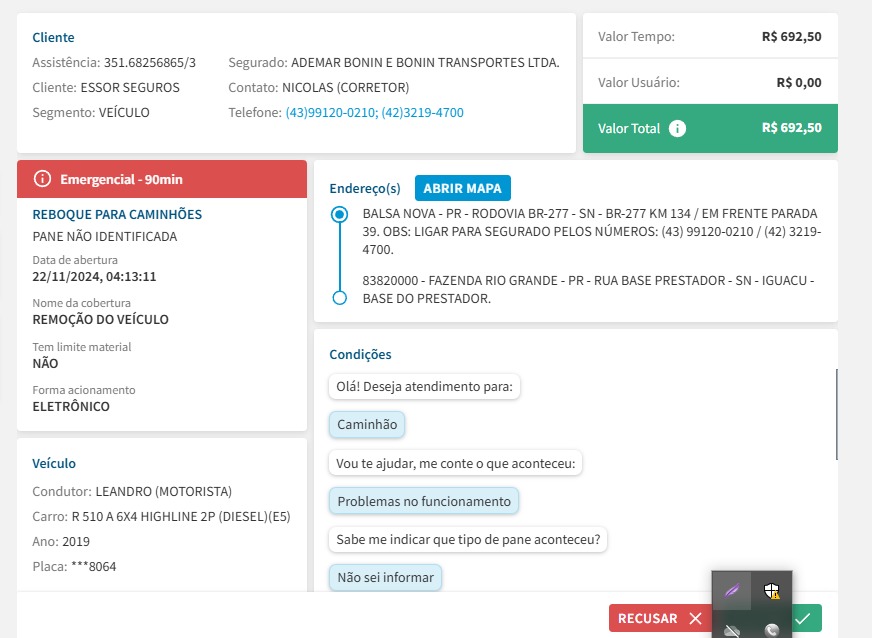Click the ELETRÔNICO value under Forma acionamento

point(71,406)
